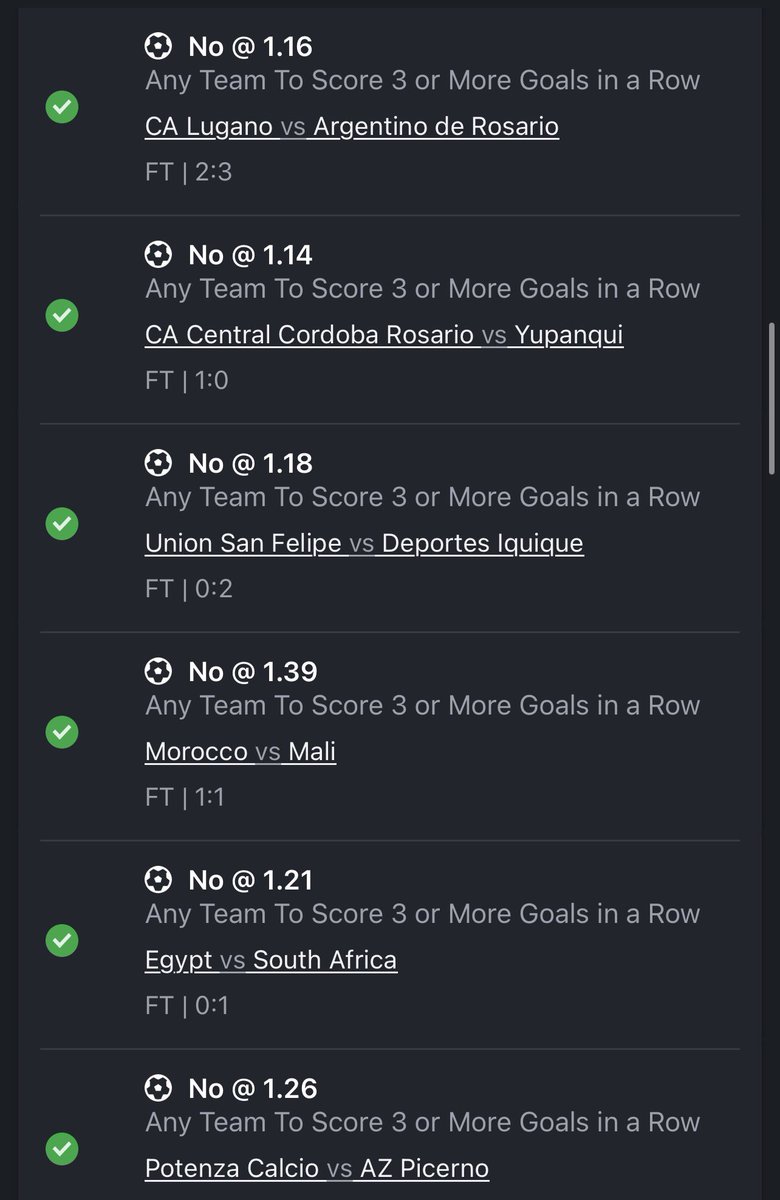The width and height of the screenshot is (780, 1200).
Task: Open Egypt vs South Africa match link
Action: [271, 960]
